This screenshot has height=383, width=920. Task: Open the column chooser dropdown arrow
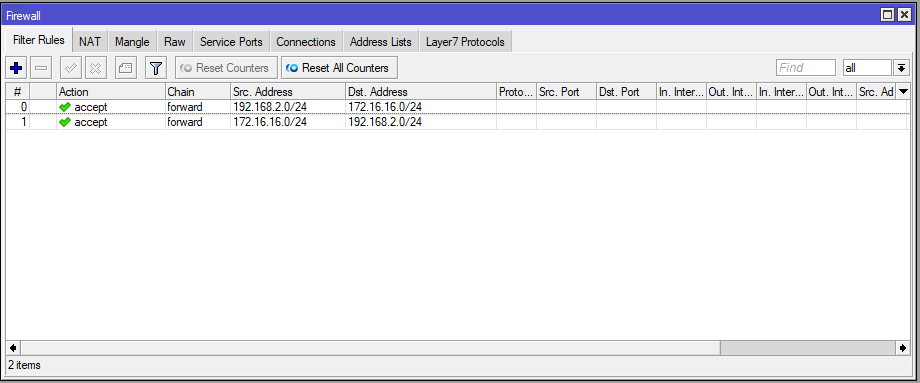(x=903, y=91)
